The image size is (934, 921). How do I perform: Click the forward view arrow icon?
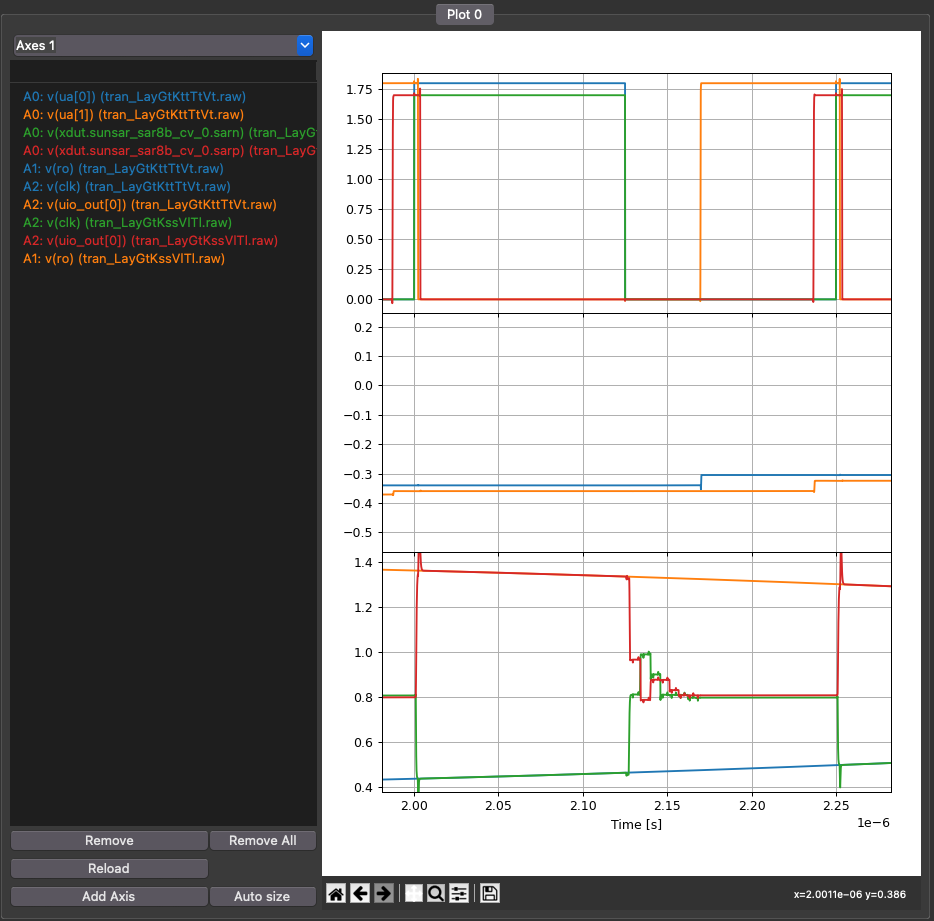[383, 893]
